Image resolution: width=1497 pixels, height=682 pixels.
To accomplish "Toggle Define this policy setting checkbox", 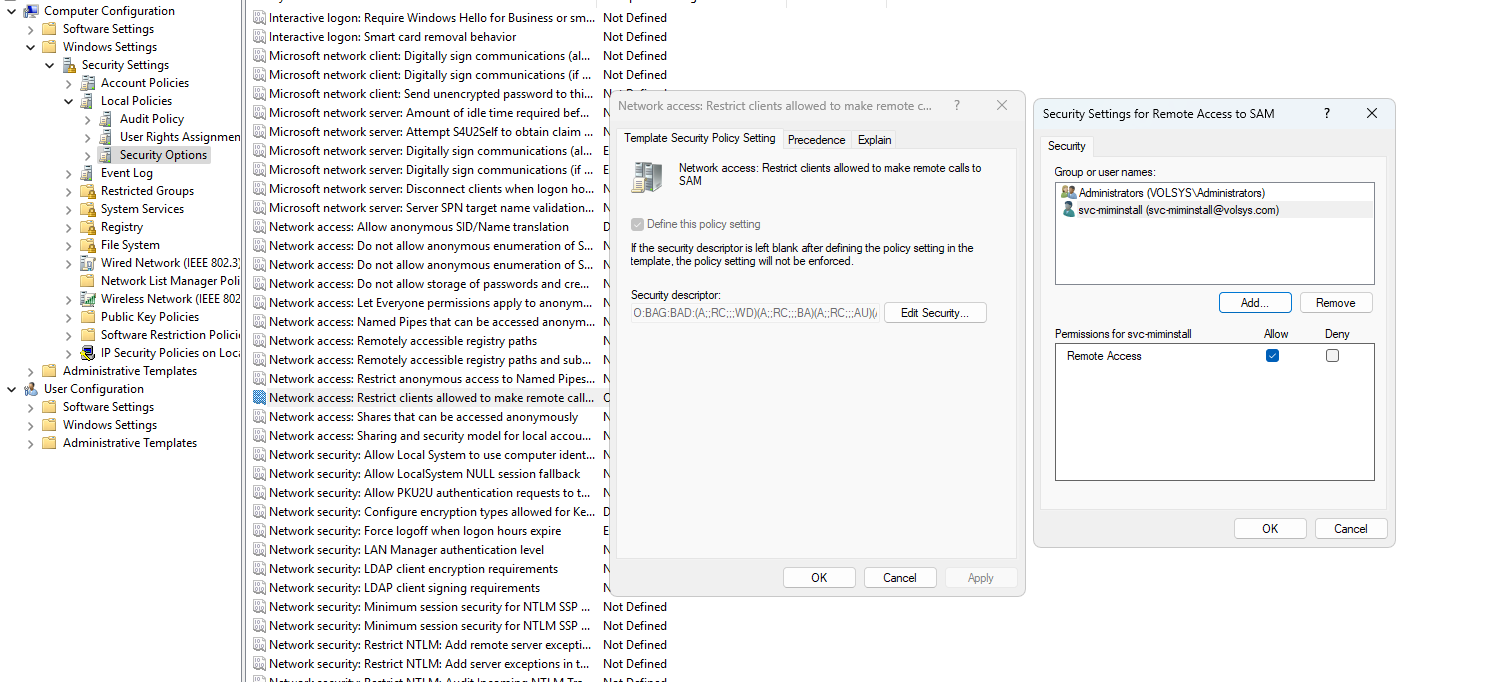I will point(637,224).
